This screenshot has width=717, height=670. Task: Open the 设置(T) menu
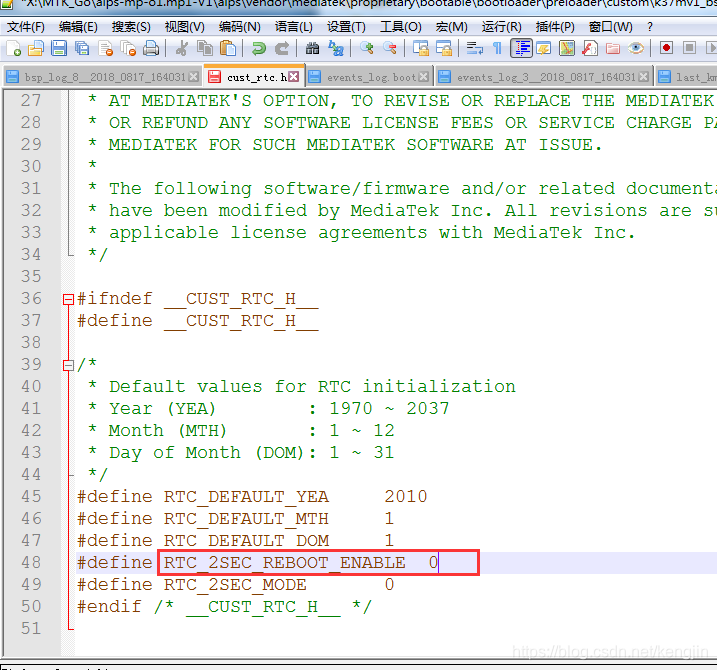coord(346,27)
